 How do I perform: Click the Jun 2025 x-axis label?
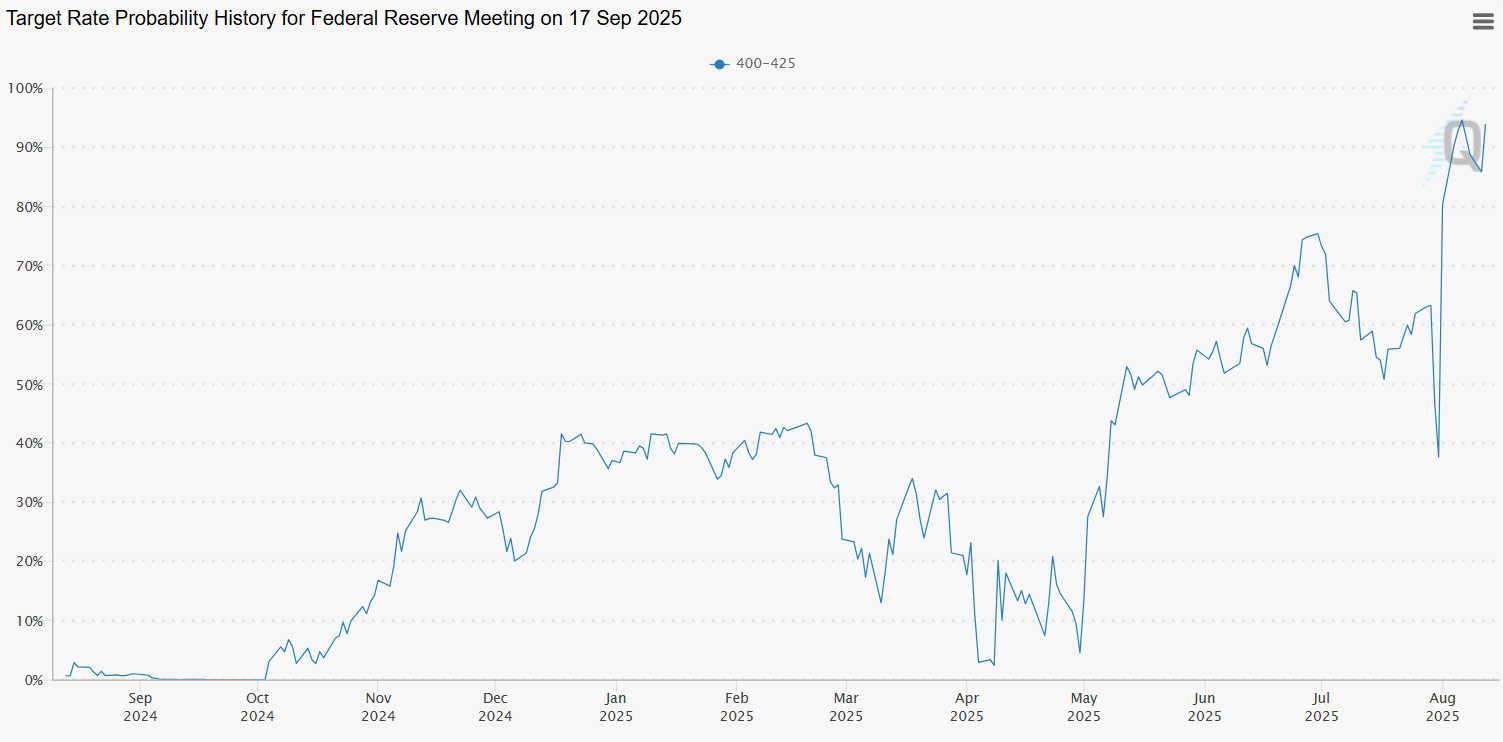tap(1205, 707)
